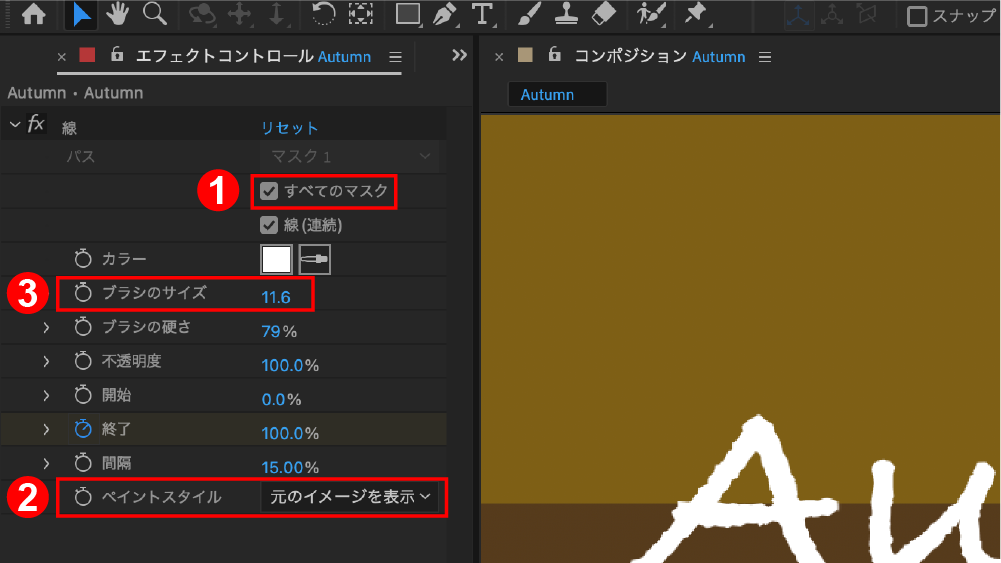Click opacity value 100.0%
The width and height of the screenshot is (1001, 563).
tap(290, 365)
